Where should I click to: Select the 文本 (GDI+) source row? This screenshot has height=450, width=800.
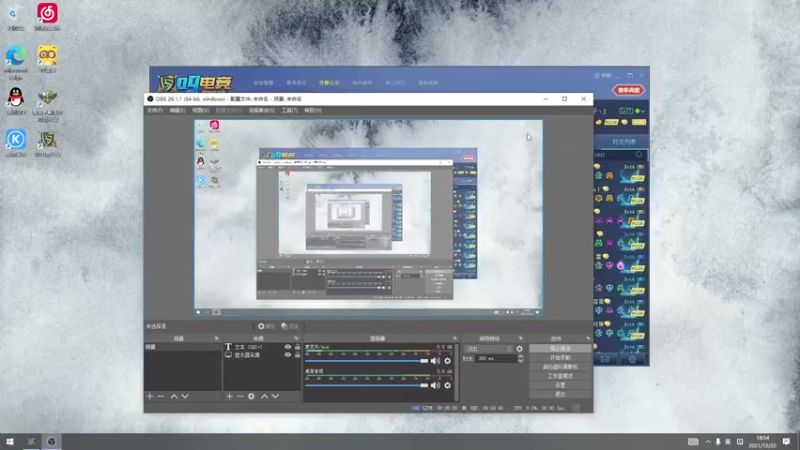[263, 347]
